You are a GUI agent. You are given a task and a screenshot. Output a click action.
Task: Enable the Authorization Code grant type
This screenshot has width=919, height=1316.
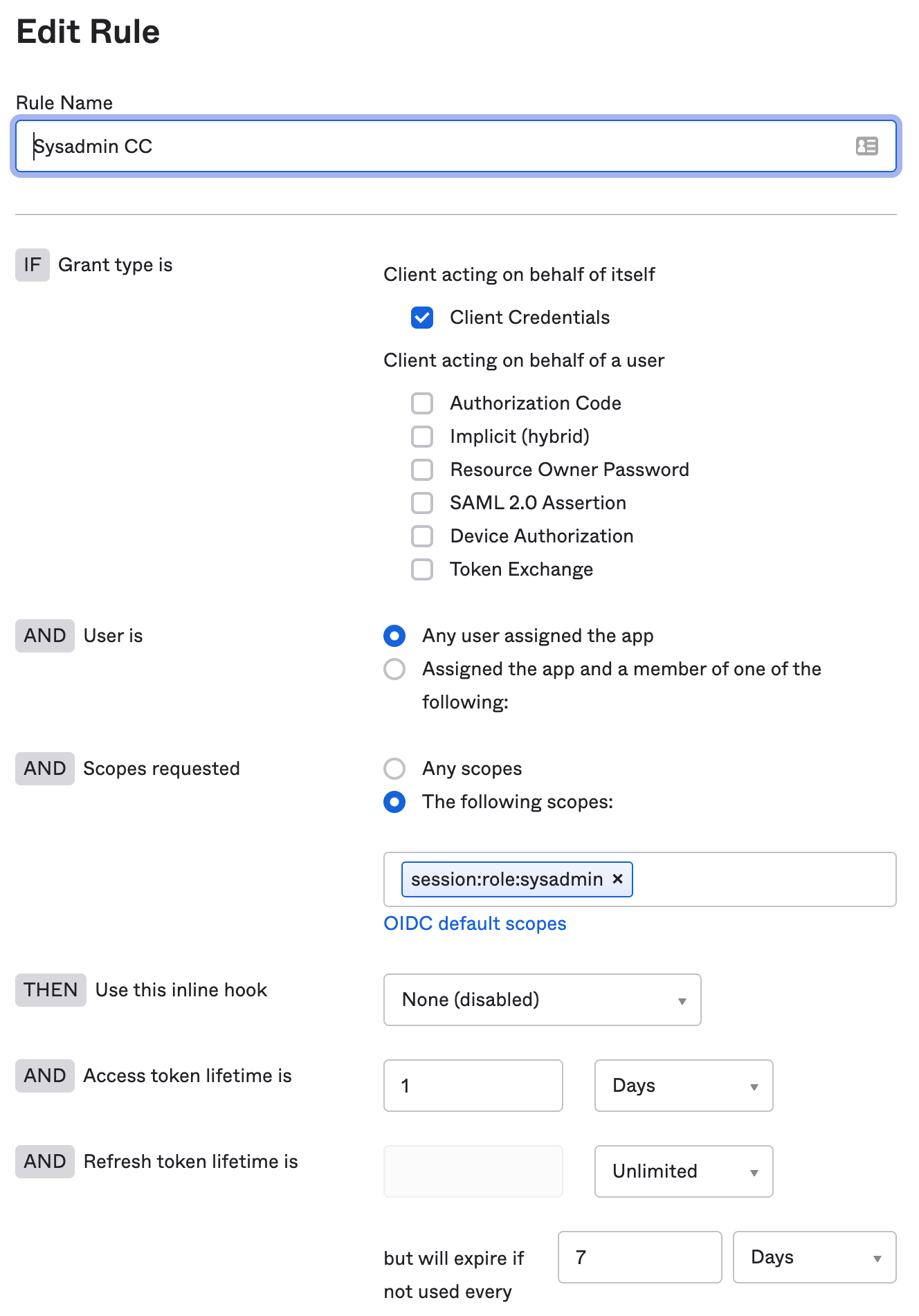pos(422,403)
